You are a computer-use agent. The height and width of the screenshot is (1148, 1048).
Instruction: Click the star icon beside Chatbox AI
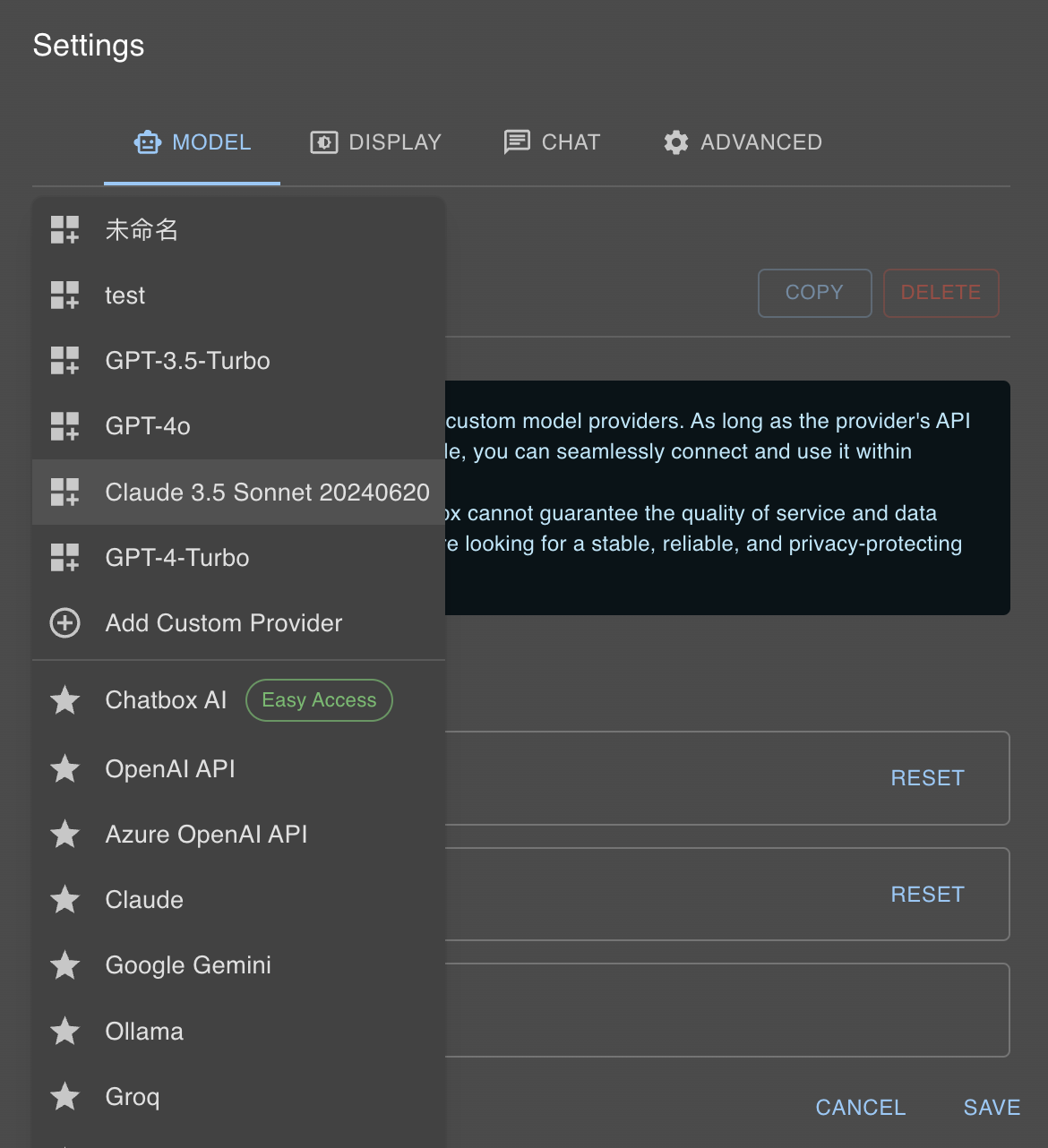(64, 700)
